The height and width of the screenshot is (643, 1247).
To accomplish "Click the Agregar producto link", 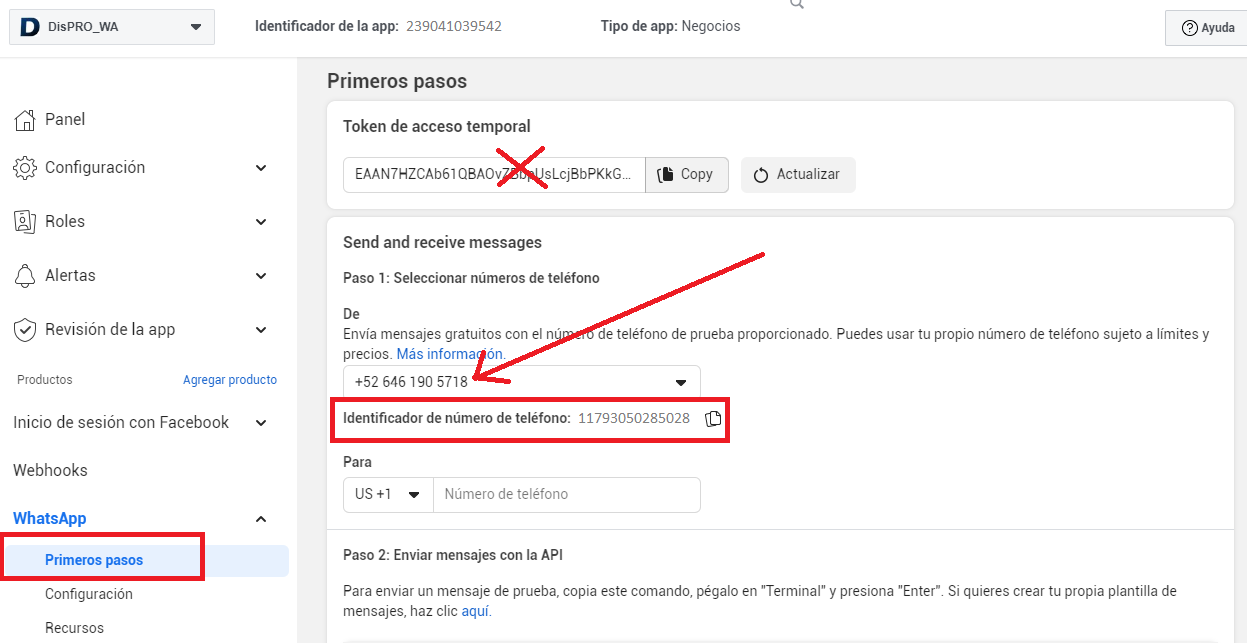I will tap(230, 380).
